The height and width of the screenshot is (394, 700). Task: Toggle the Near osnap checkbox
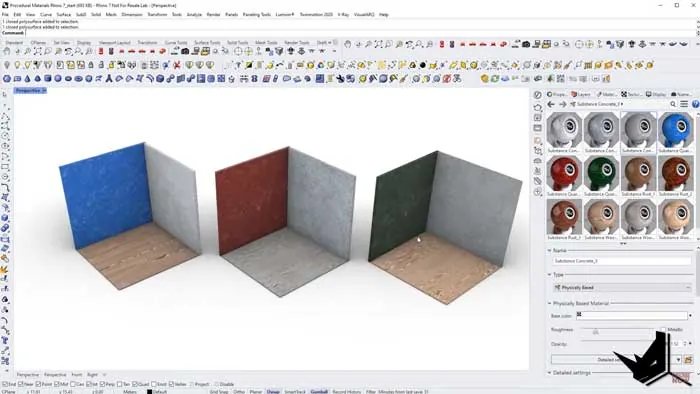pos(21,384)
